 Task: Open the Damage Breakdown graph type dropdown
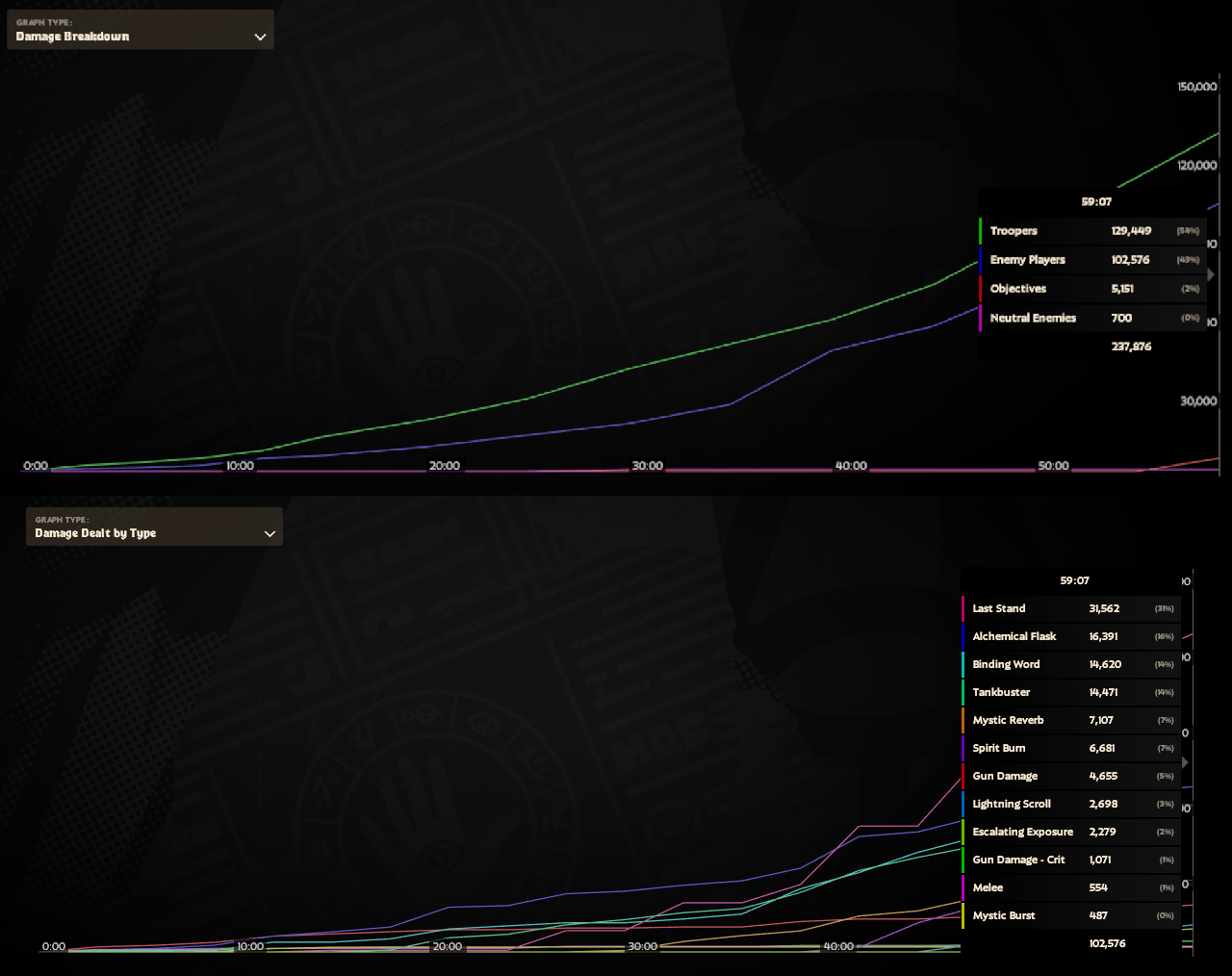[141, 30]
